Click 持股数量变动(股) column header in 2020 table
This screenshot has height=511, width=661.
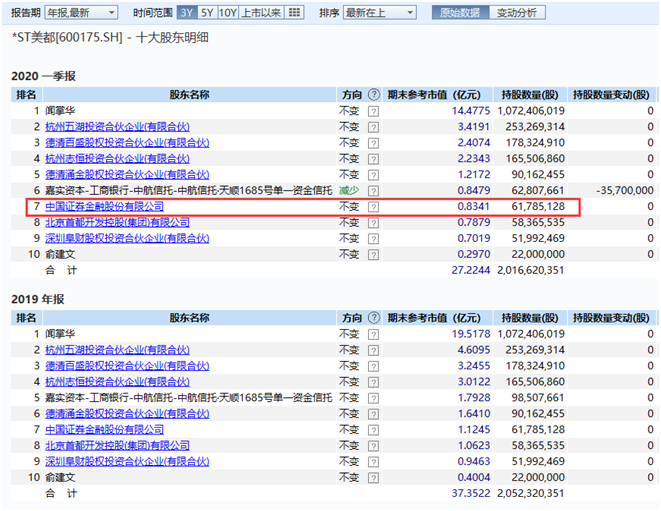tap(612, 94)
